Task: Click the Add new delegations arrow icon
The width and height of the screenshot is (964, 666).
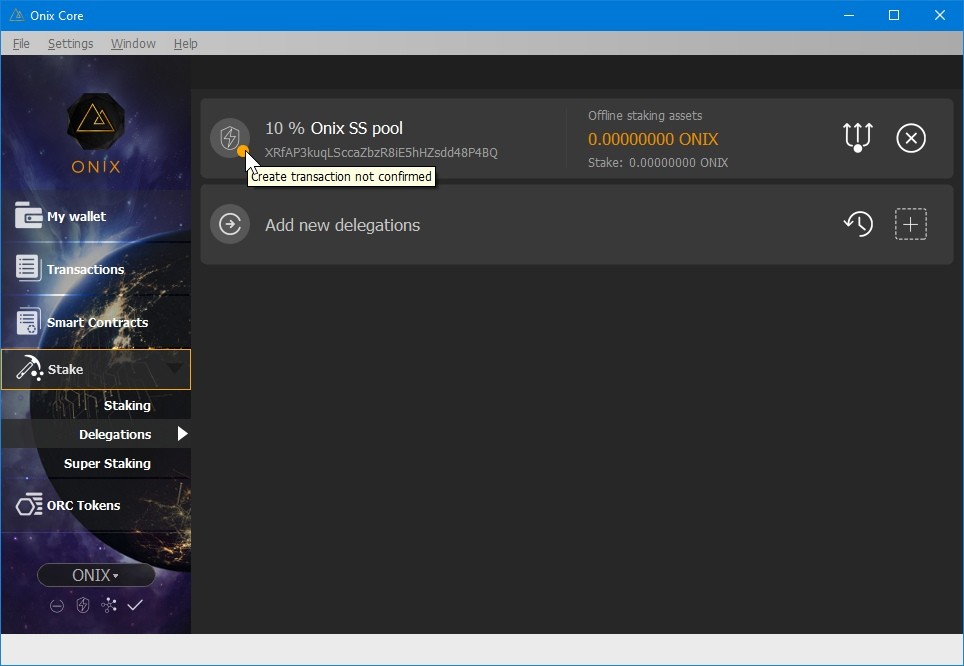Action: pos(230,224)
